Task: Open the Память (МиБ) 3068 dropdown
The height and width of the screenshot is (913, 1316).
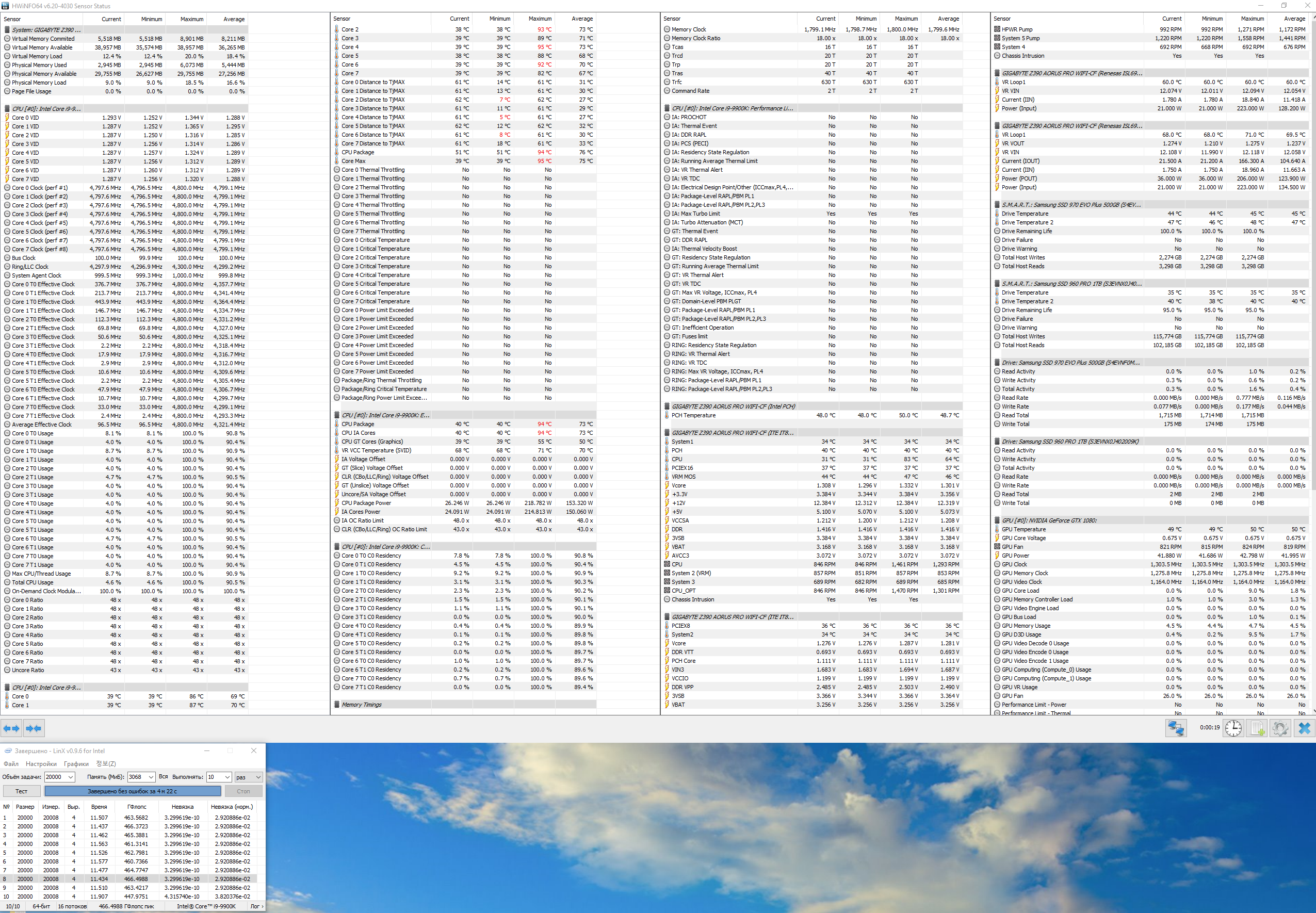Action: (x=151, y=777)
